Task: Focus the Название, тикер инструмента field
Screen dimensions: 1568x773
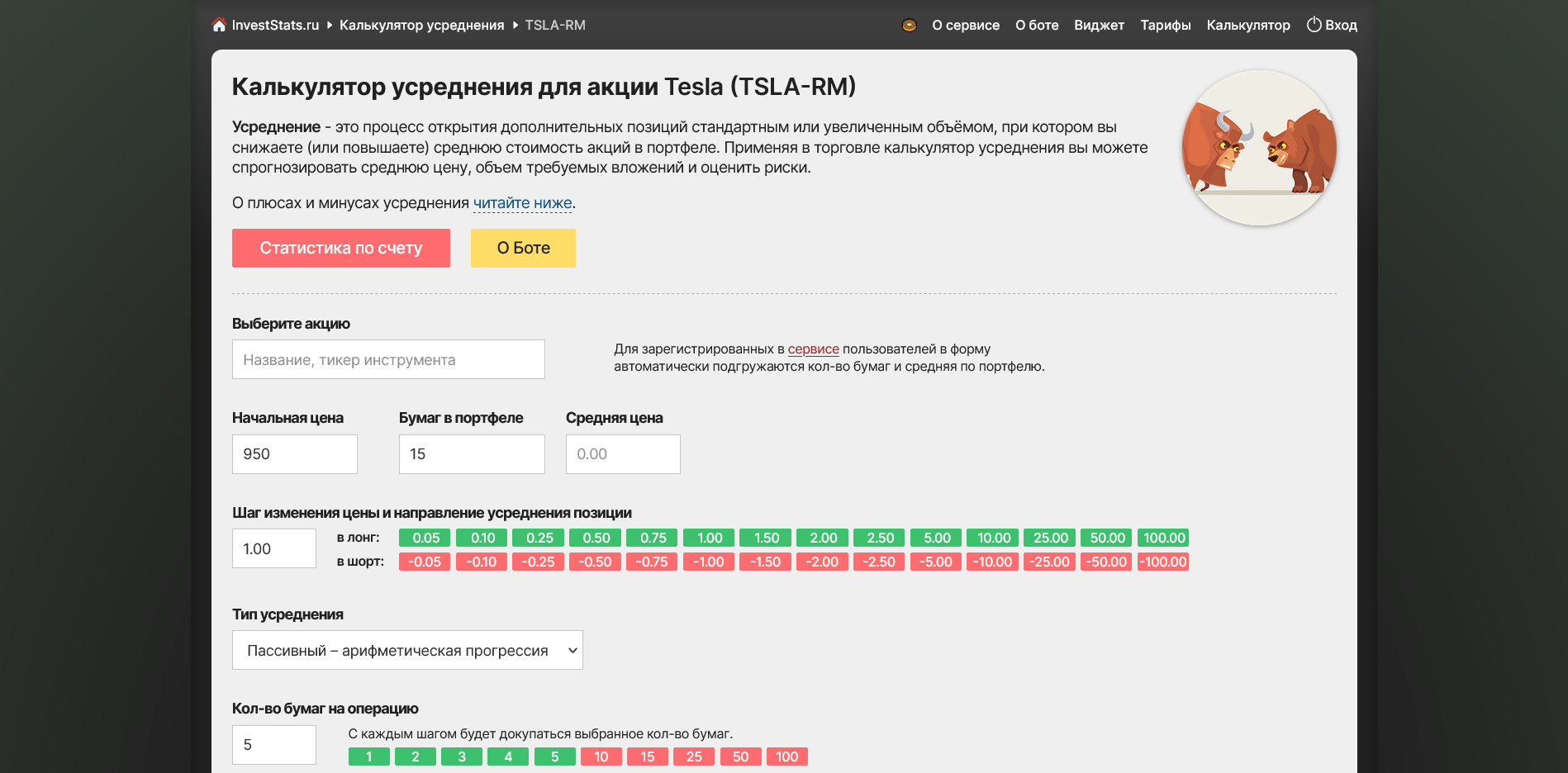Action: click(x=388, y=359)
